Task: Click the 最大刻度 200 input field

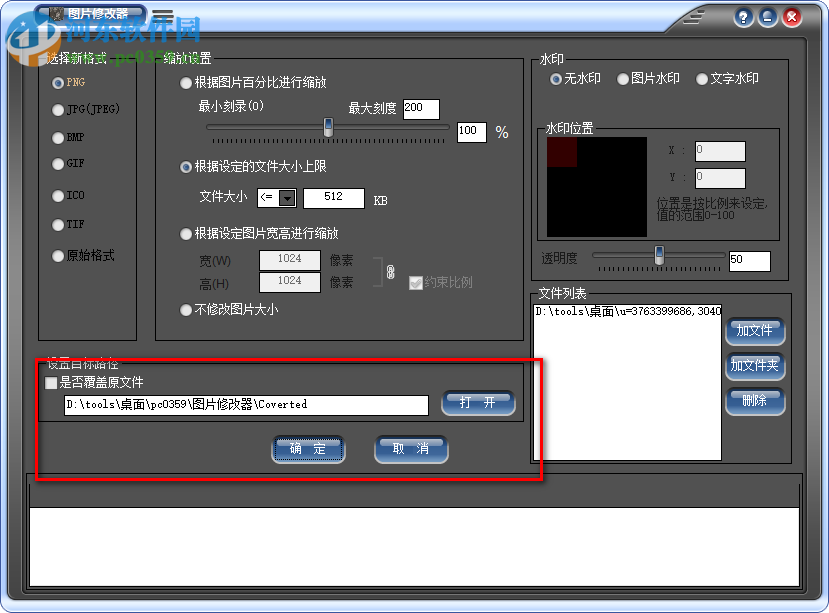Action: click(421, 109)
